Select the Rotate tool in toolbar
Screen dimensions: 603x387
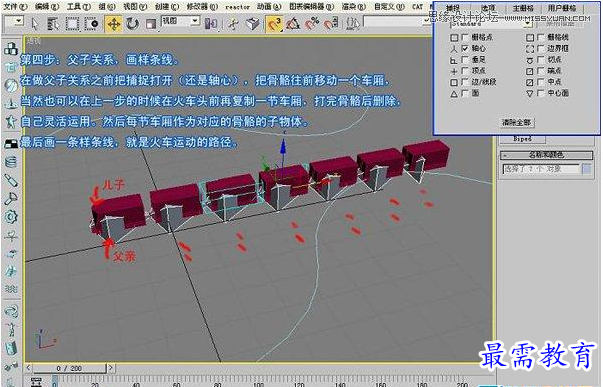point(132,24)
